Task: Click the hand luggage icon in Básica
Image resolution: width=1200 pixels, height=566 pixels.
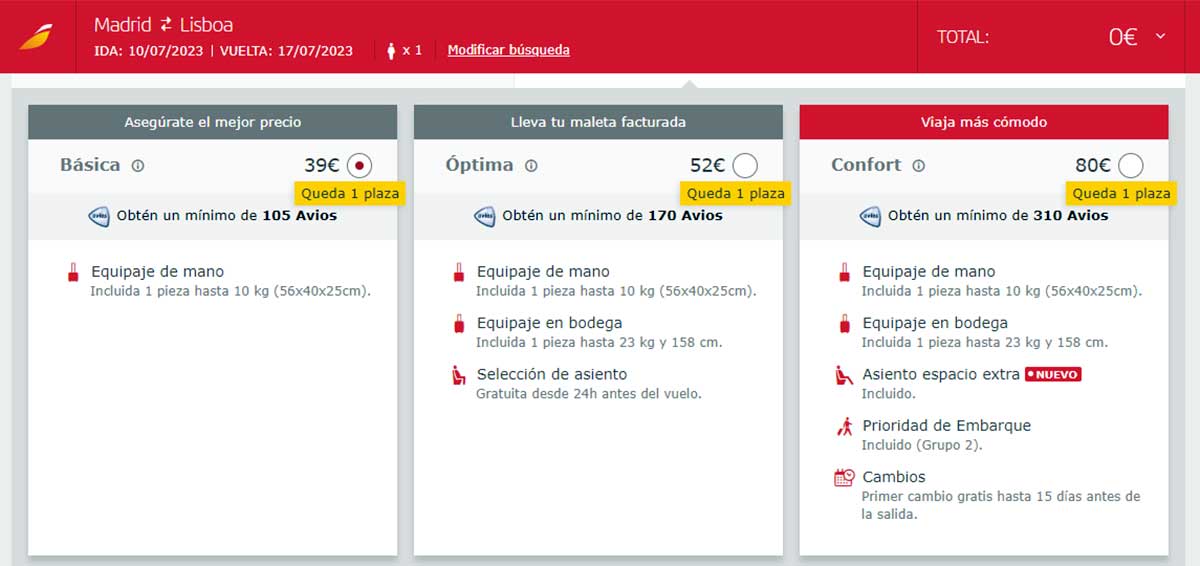Action: pos(72,272)
